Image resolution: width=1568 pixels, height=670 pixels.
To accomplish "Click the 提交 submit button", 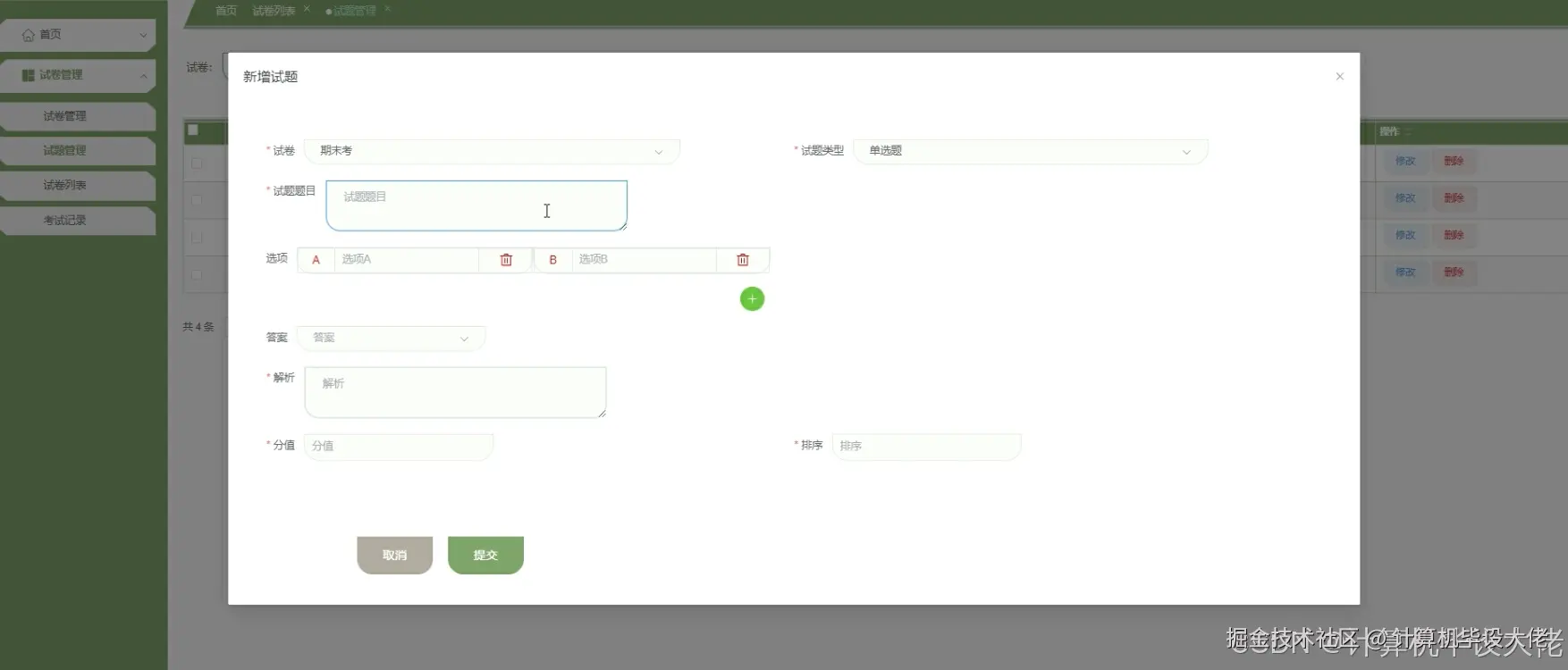I will pyautogui.click(x=485, y=555).
